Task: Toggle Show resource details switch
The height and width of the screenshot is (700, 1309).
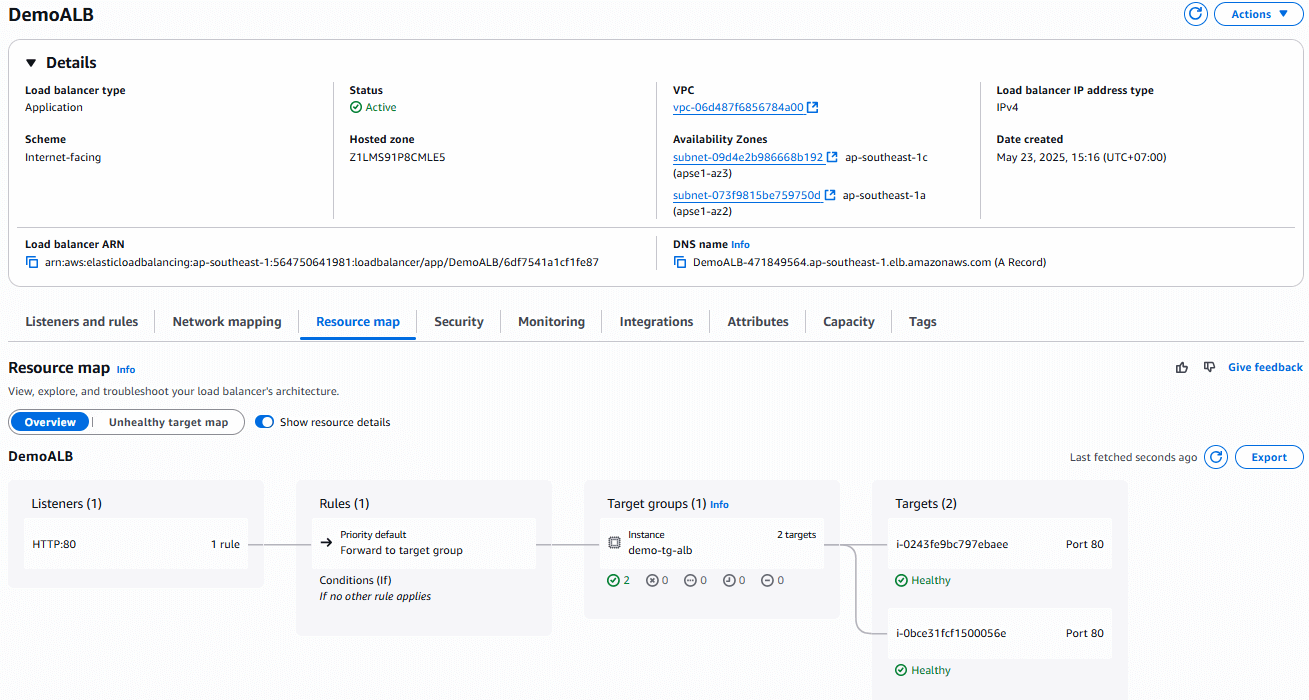Action: point(265,422)
